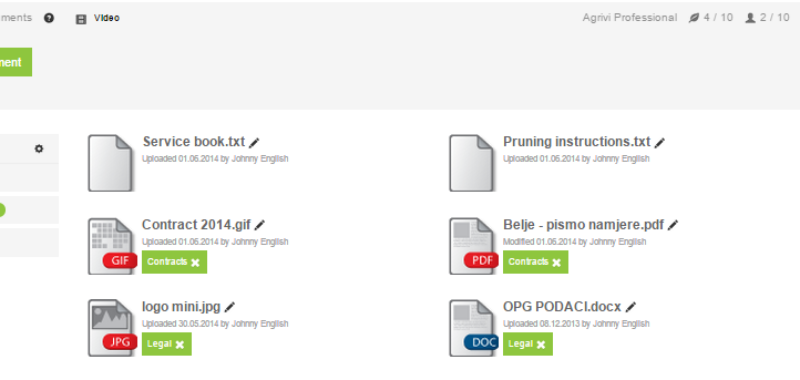Remove the Legal tag from logo mini.jpg
Viewport: 800px width, 380px height.
click(x=180, y=345)
